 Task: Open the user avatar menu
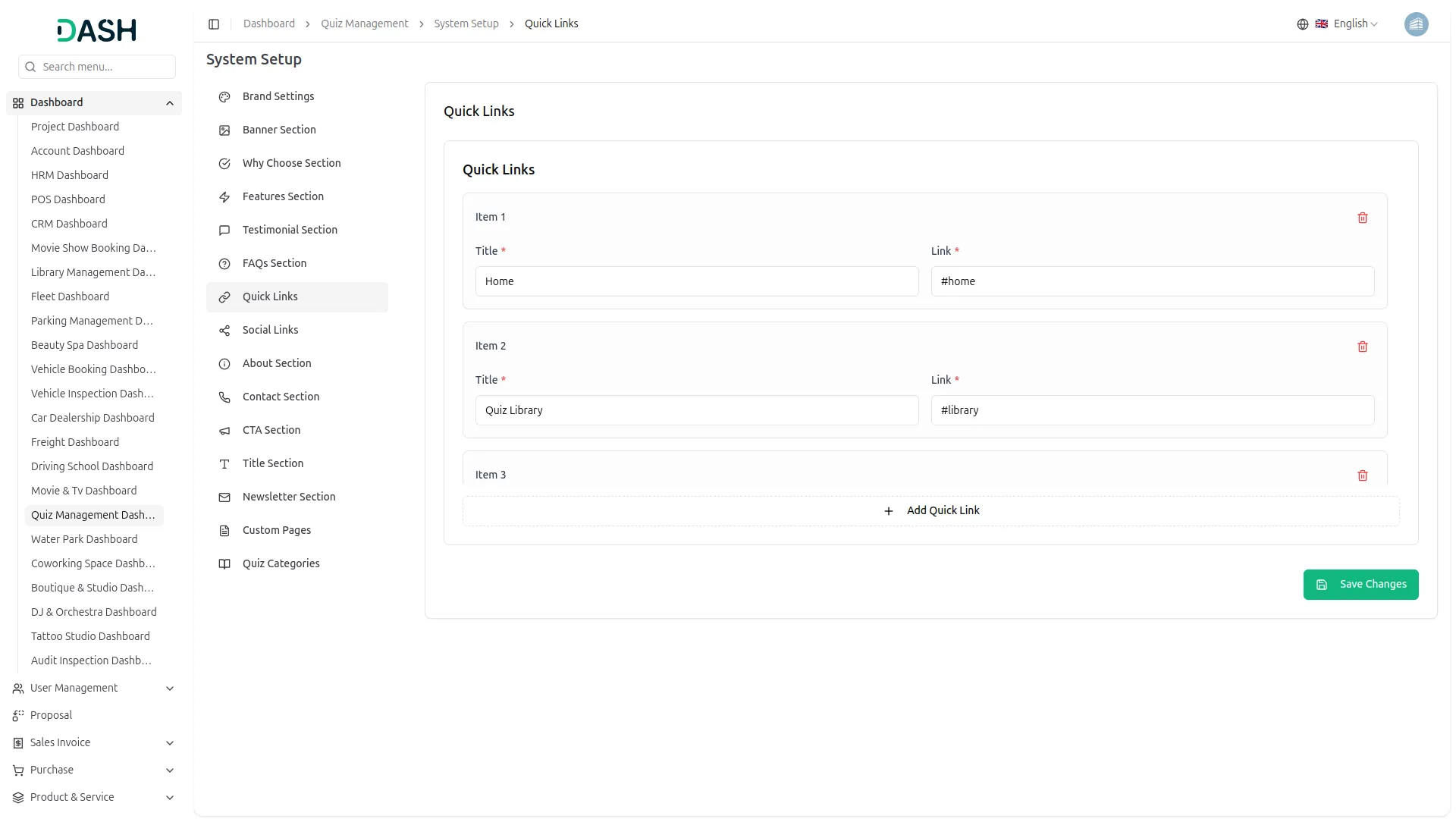(x=1415, y=24)
